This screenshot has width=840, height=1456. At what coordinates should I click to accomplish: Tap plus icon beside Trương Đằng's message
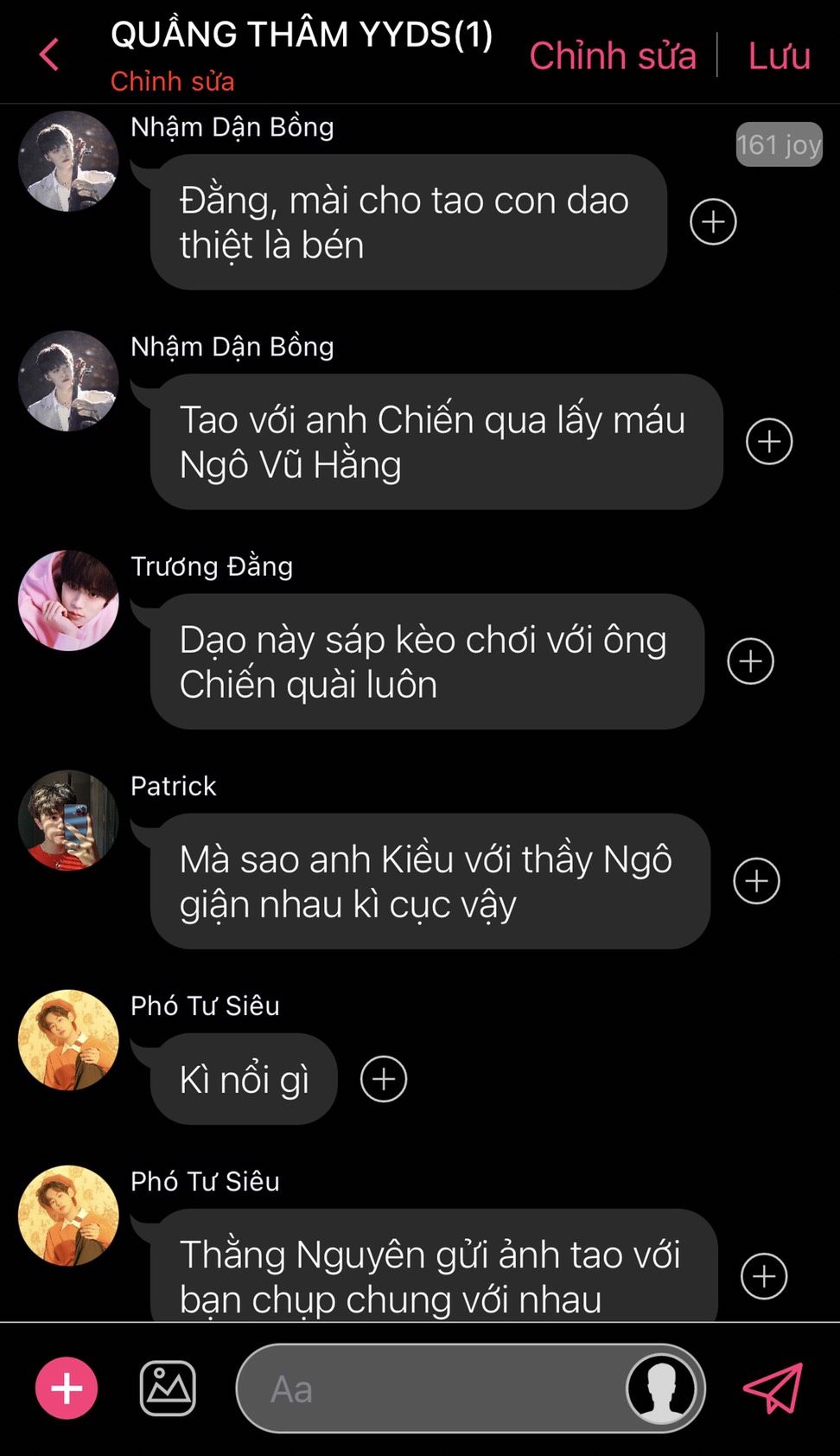(750, 661)
